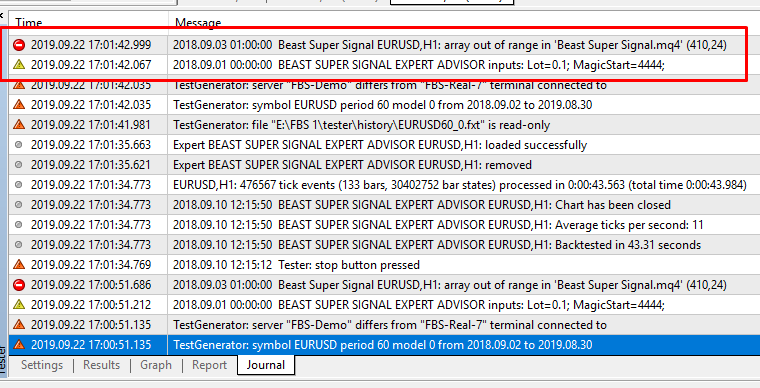The width and height of the screenshot is (760, 388).
Task: Click gray dot icon in tick events row
Action: (x=18, y=185)
